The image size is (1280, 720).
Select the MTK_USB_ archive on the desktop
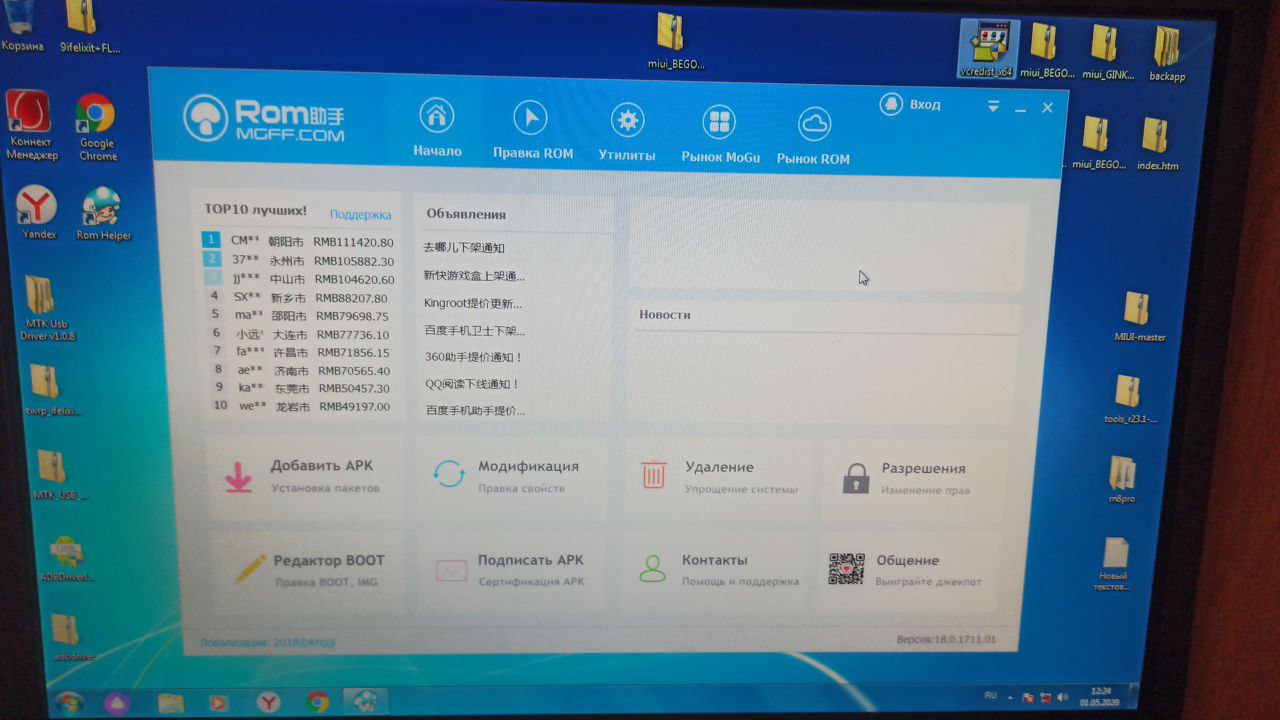click(x=56, y=474)
